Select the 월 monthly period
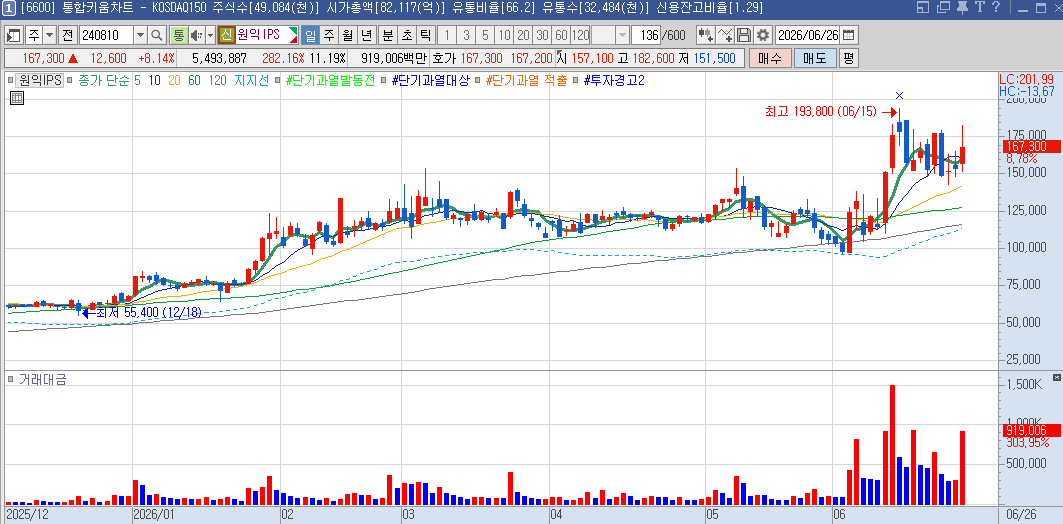 (x=348, y=35)
